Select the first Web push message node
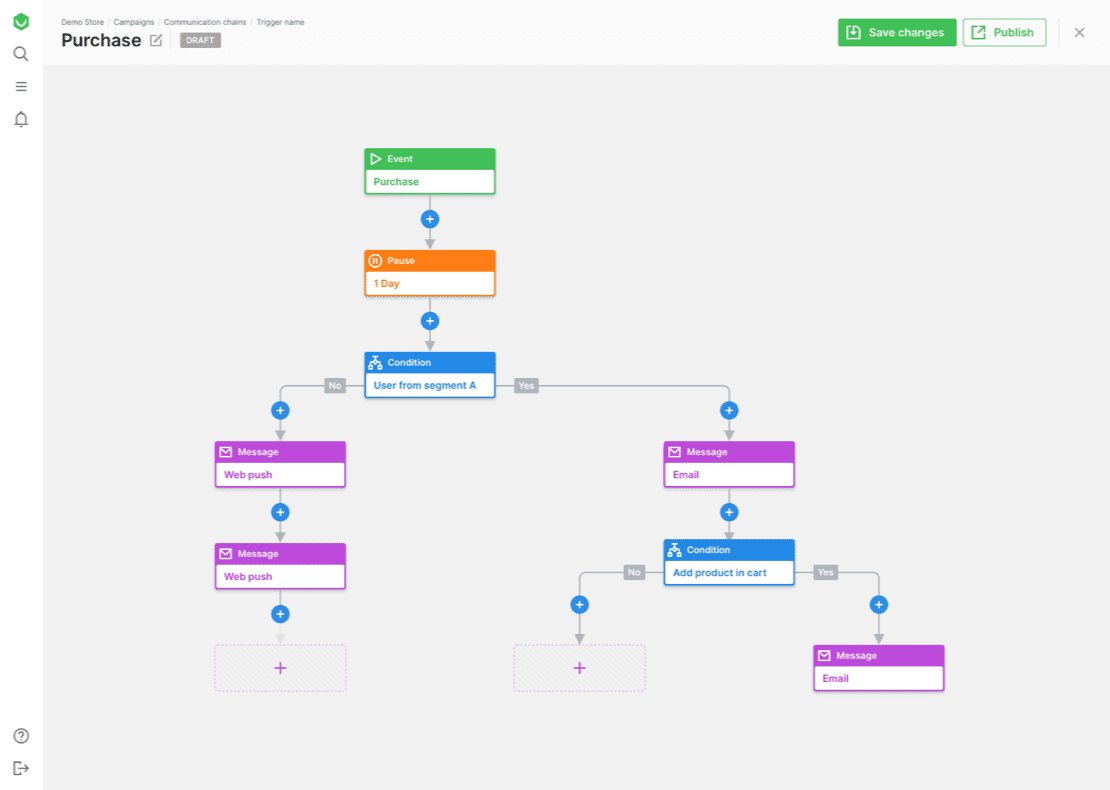The image size is (1110, 790). tap(280, 464)
